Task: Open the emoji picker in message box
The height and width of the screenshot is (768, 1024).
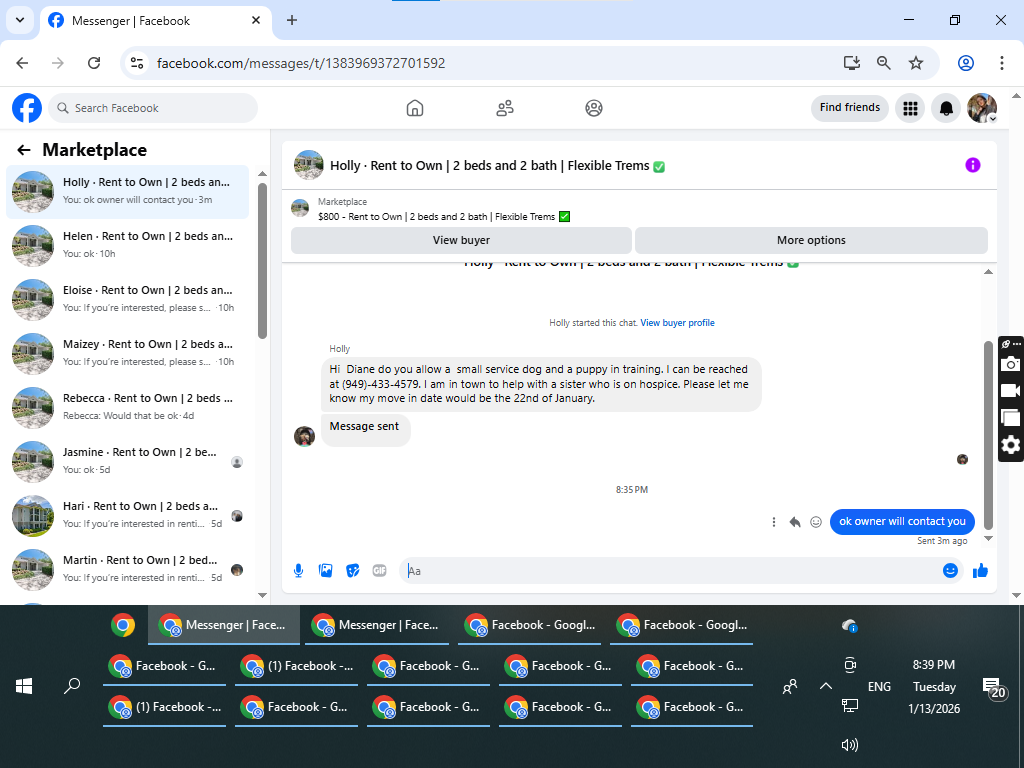Action: pyautogui.click(x=950, y=571)
